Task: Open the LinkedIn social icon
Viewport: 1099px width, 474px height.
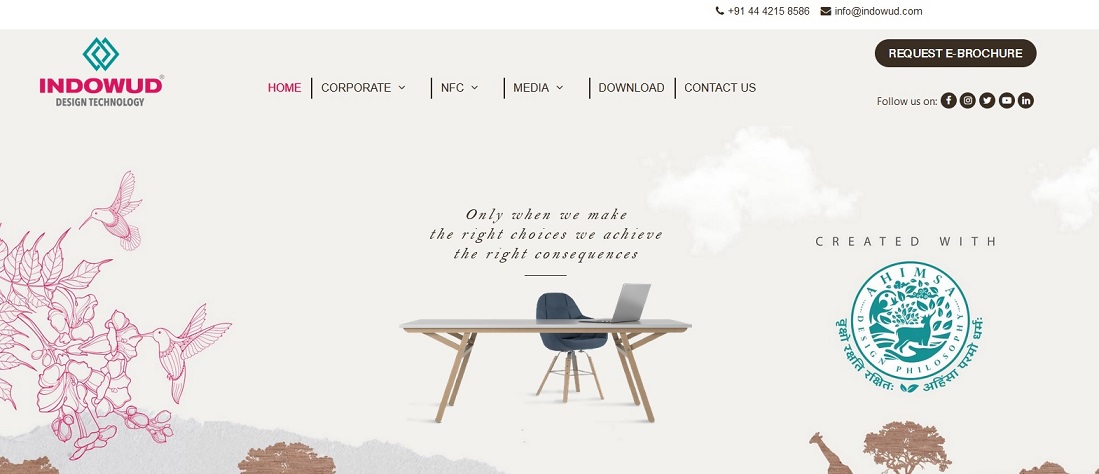Action: point(1026,101)
